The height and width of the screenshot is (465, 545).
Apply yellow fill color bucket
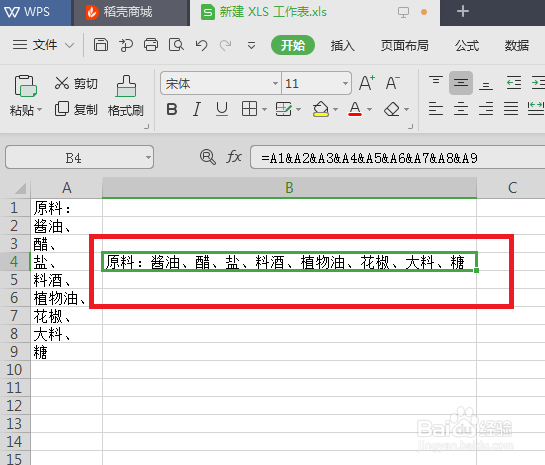click(320, 109)
